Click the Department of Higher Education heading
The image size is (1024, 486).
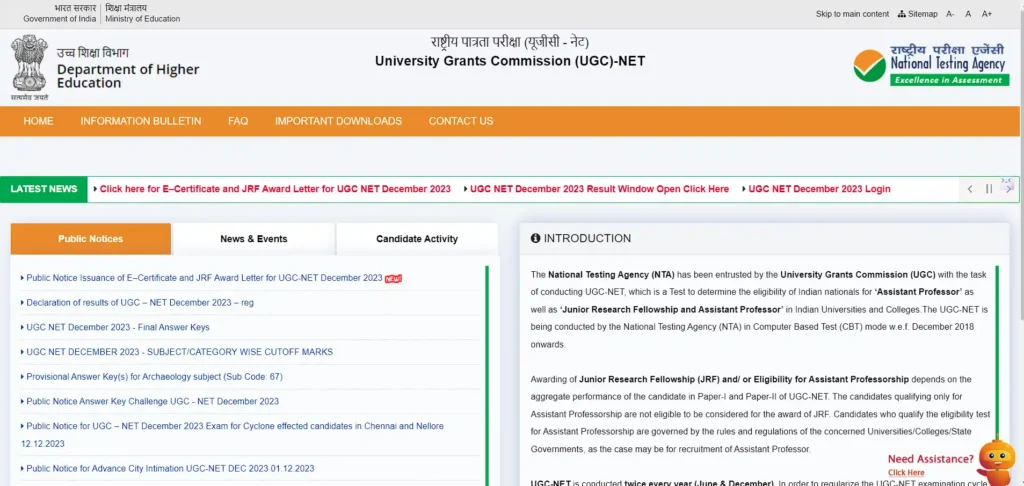128,76
